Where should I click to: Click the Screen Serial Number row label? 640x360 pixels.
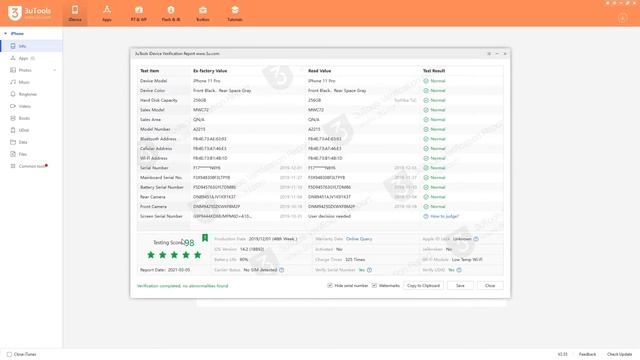point(161,216)
